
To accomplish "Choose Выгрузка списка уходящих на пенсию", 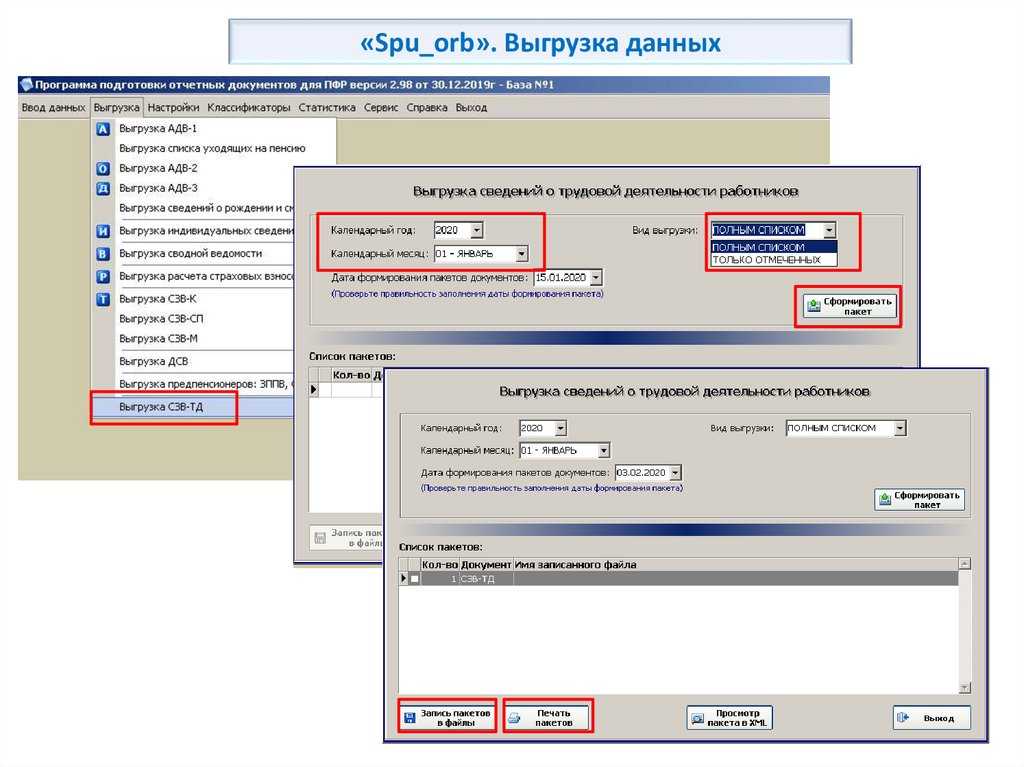I will coord(212,148).
